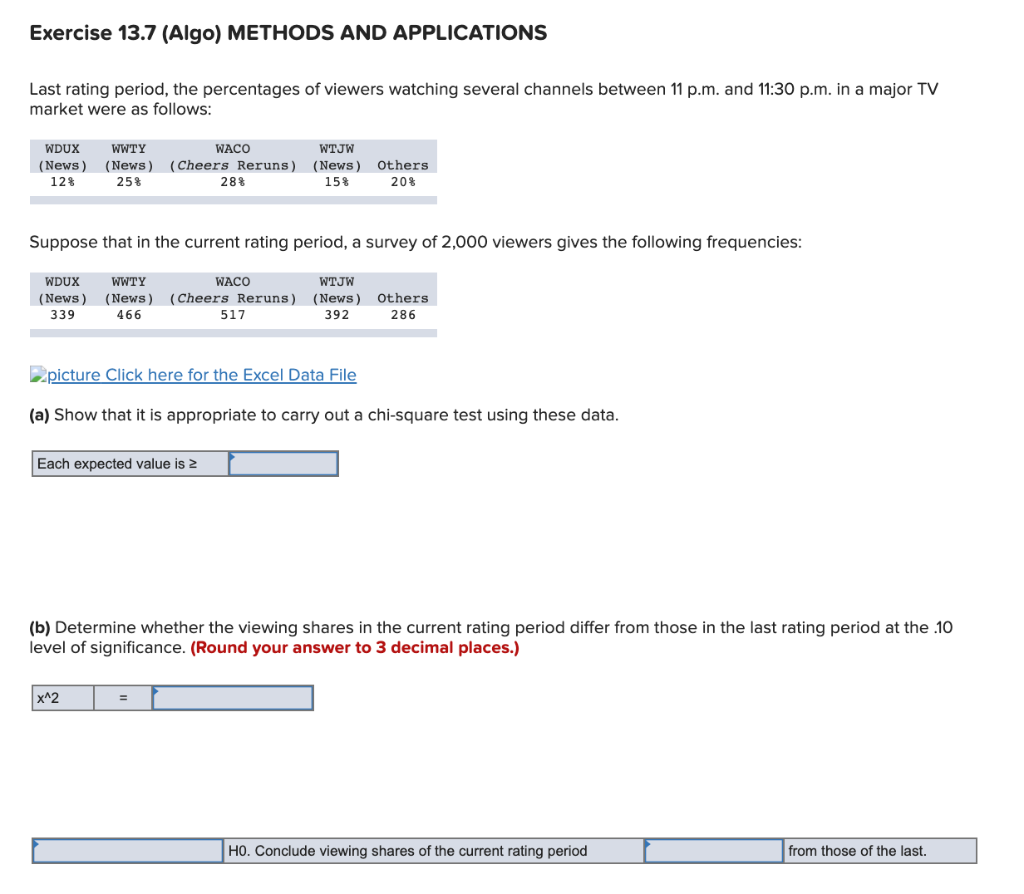Click the triangle in the second bottom dropdown box
The height and width of the screenshot is (894, 1024).
click(x=651, y=846)
